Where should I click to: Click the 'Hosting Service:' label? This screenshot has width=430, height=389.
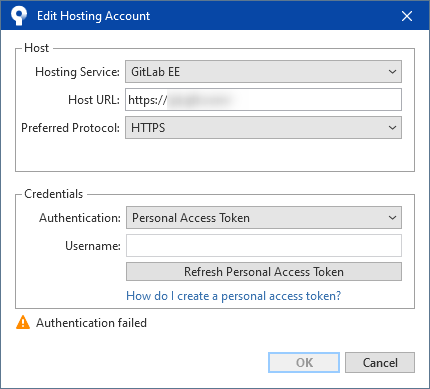coord(77,72)
